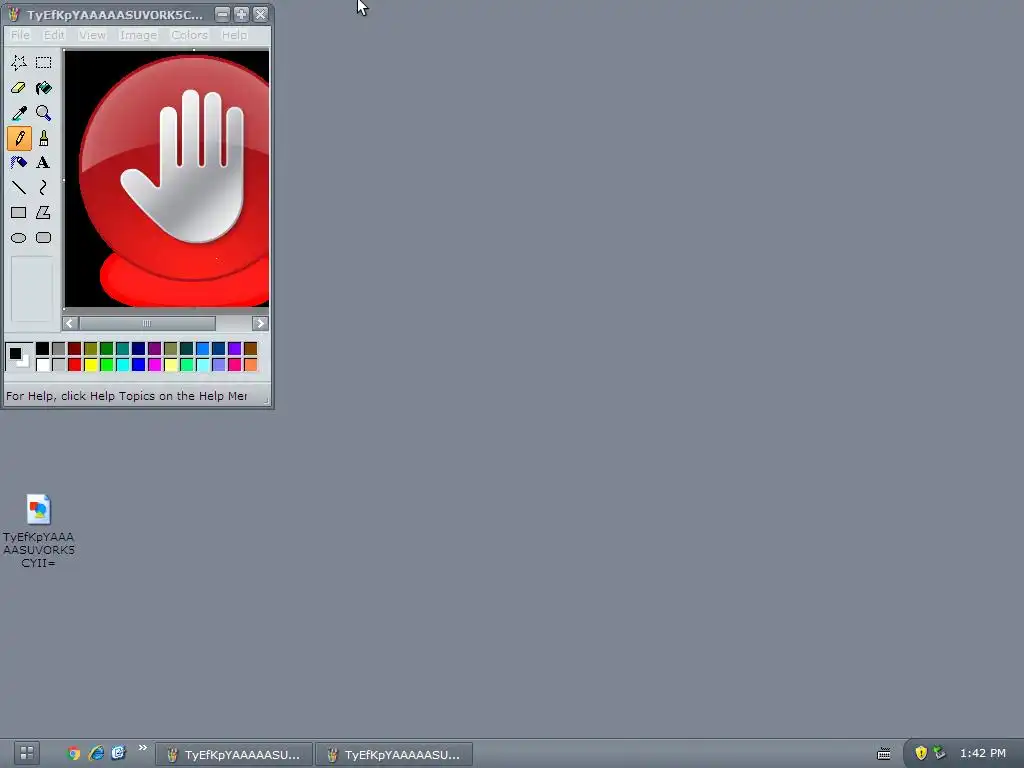Click on the red stop-hand image canvas
The width and height of the screenshot is (1024, 768).
(x=167, y=179)
